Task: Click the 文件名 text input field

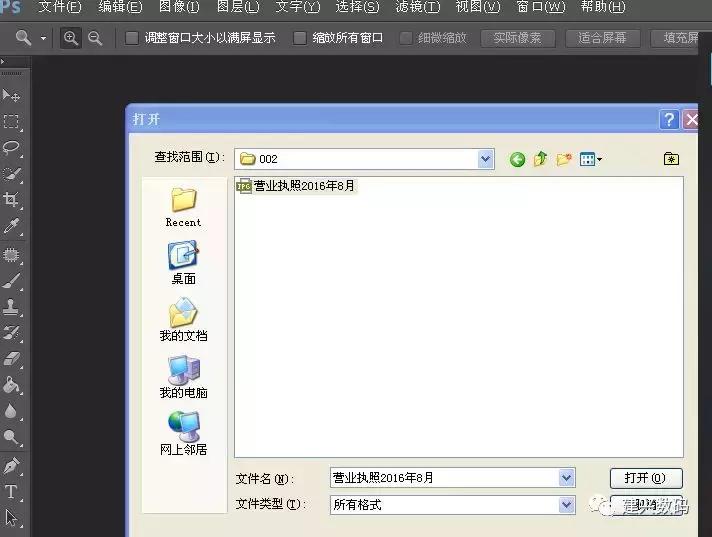Action: (445, 478)
